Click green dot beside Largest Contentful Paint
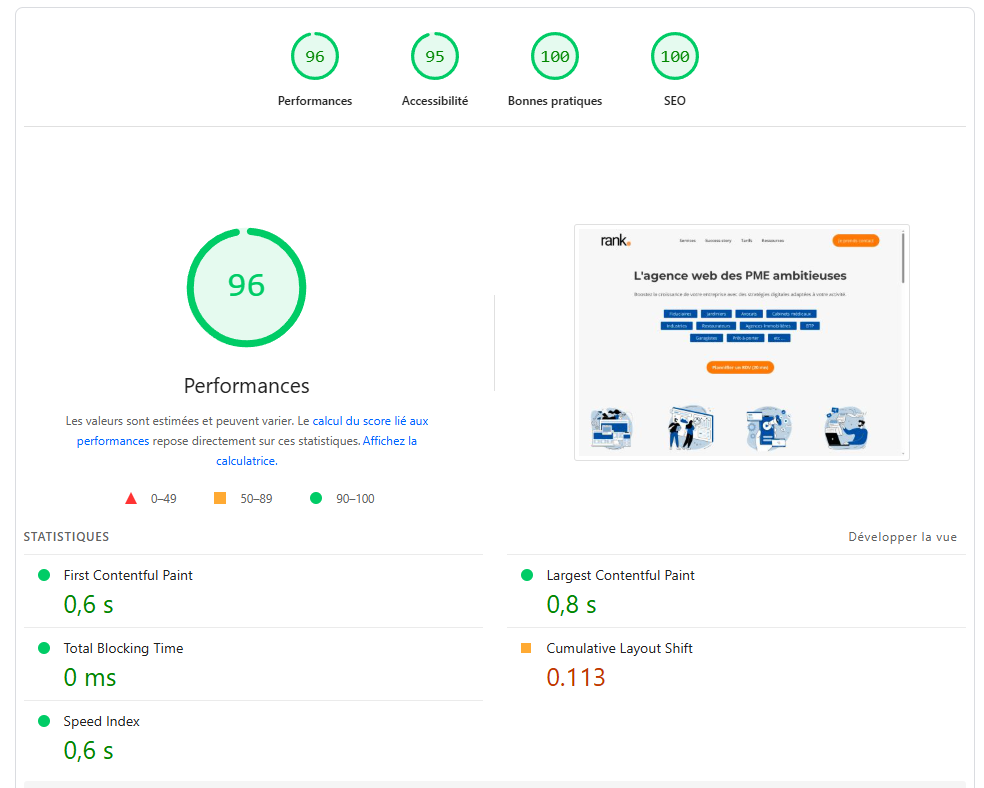984x788 pixels. tap(527, 575)
